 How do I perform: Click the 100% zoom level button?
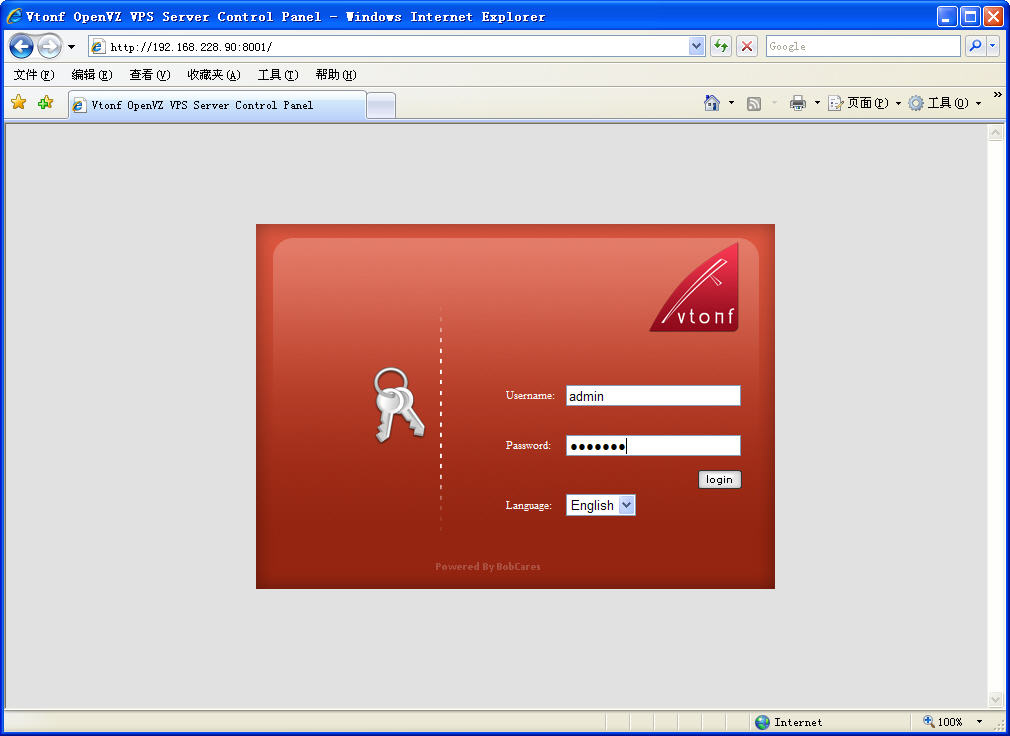coord(942,722)
